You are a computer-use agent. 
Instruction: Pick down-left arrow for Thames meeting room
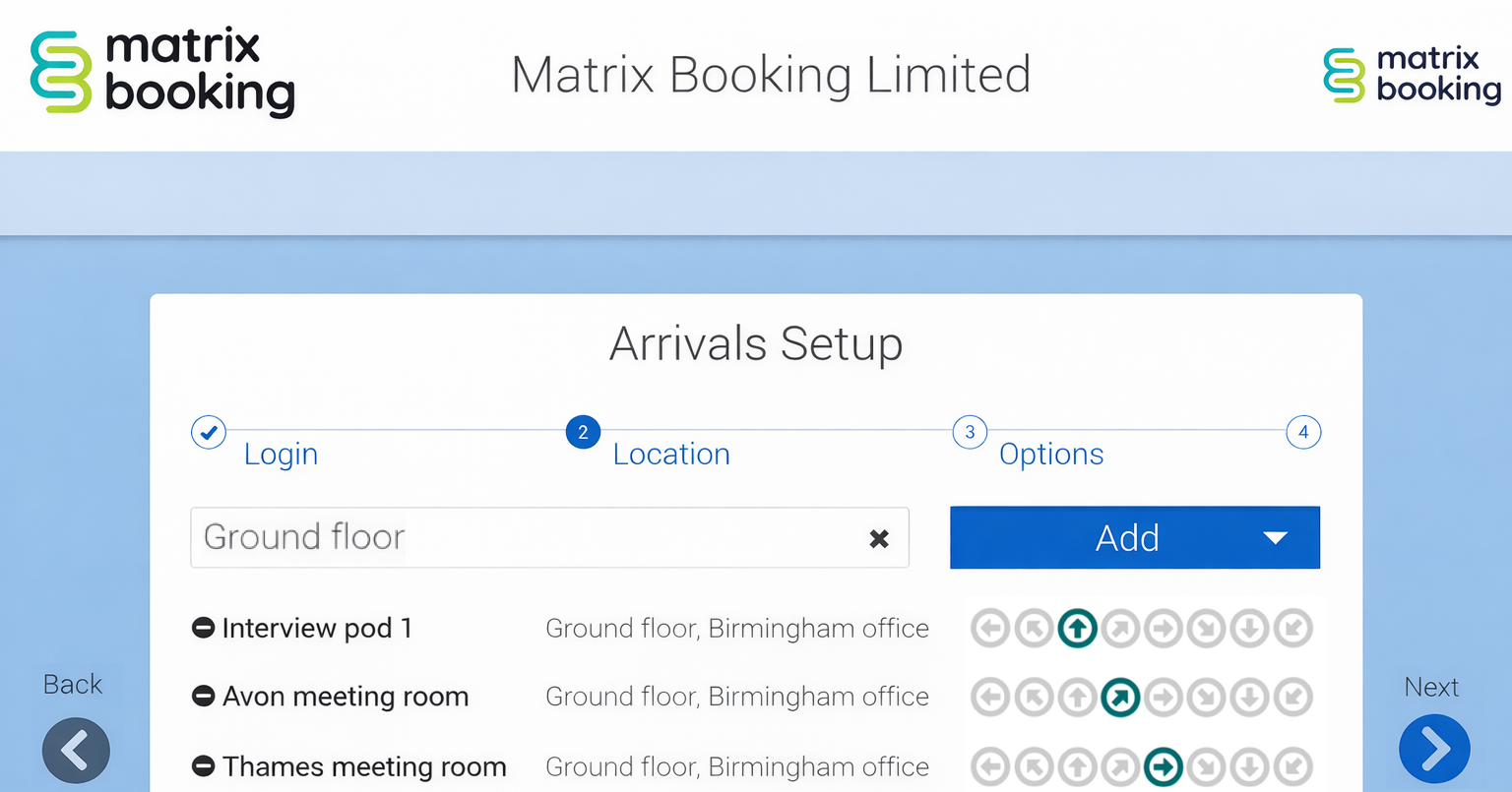pos(1292,766)
